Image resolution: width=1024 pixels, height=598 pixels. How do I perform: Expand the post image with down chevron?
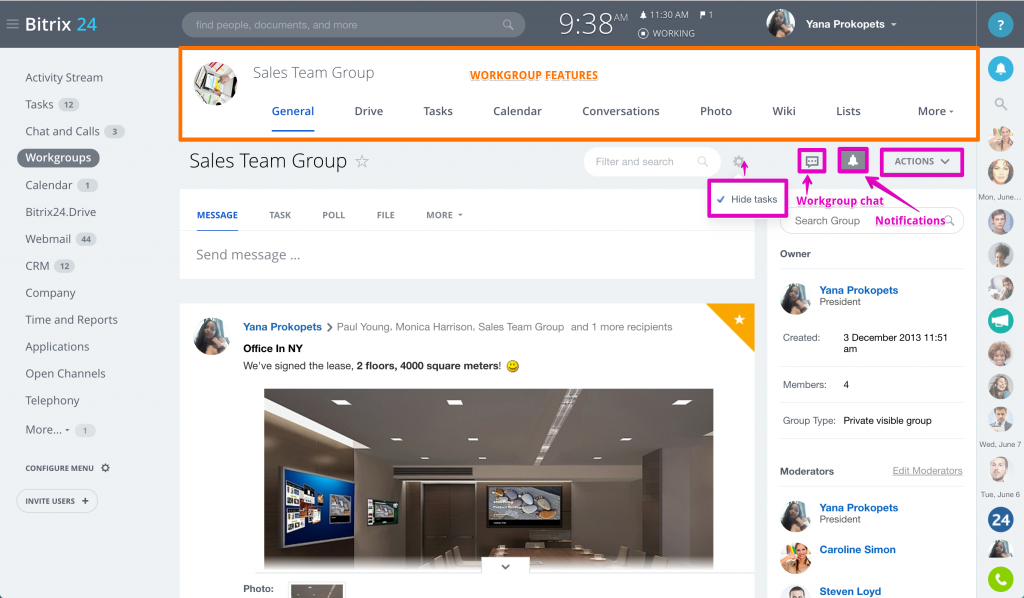(x=505, y=566)
